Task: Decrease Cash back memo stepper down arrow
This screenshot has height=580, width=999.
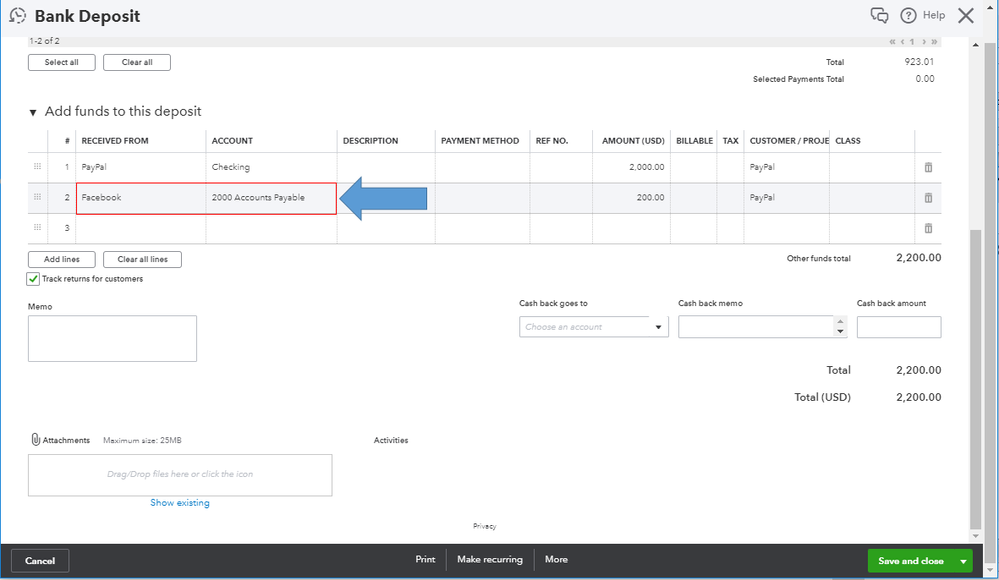Action: [840, 331]
